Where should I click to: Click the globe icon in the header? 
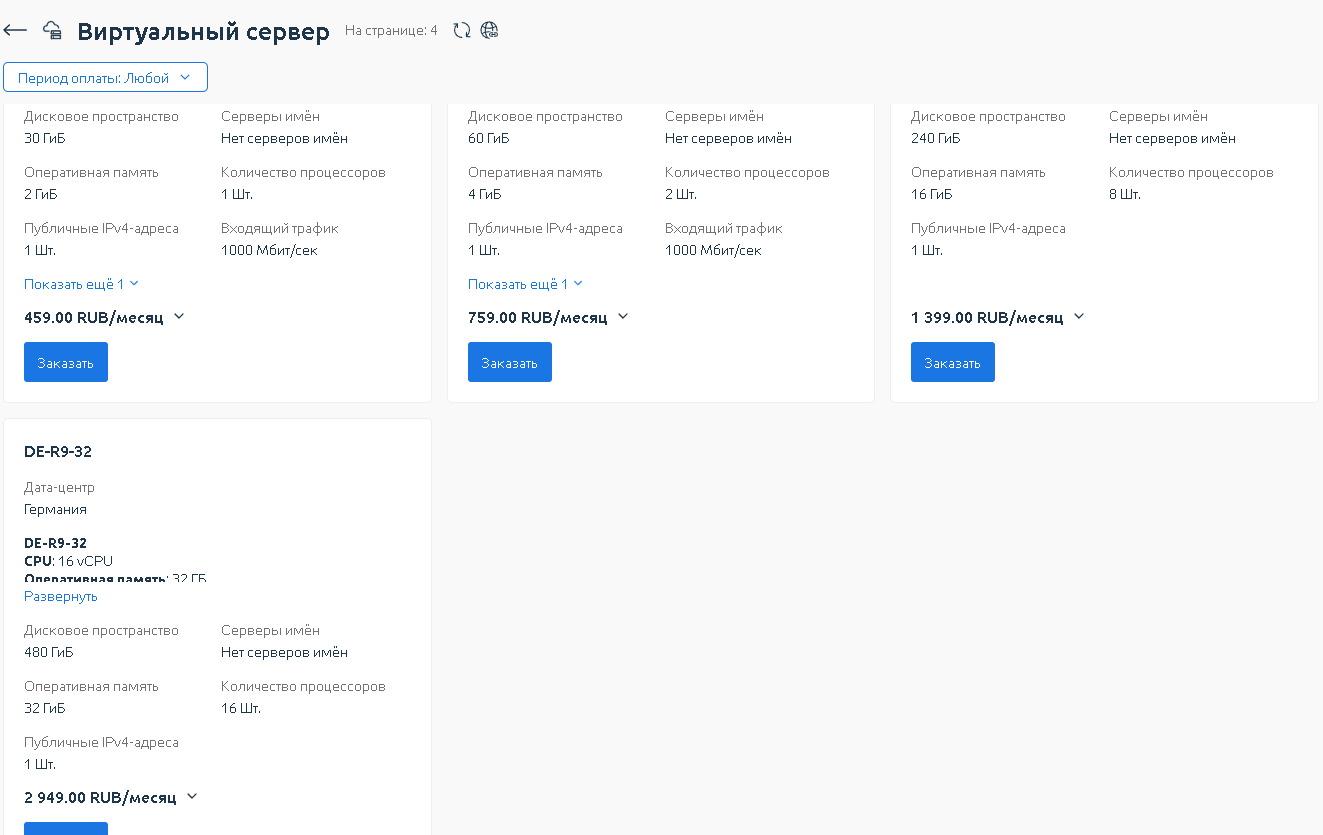click(x=489, y=30)
